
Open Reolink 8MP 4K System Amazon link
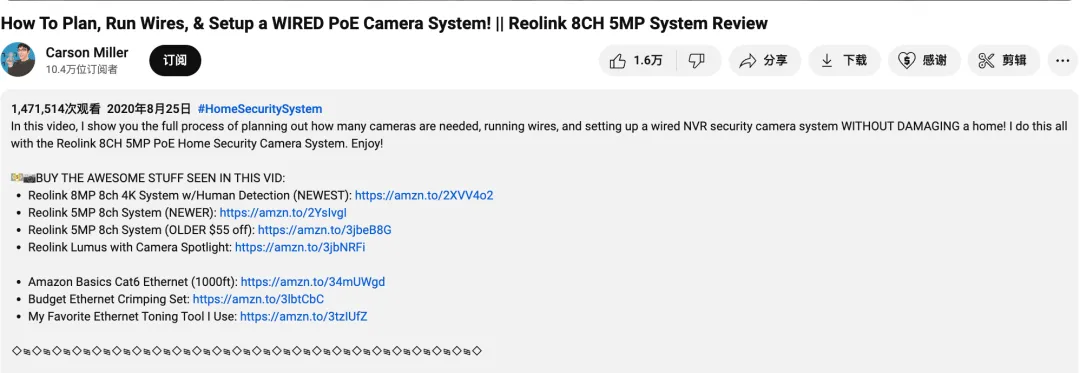[424, 195]
